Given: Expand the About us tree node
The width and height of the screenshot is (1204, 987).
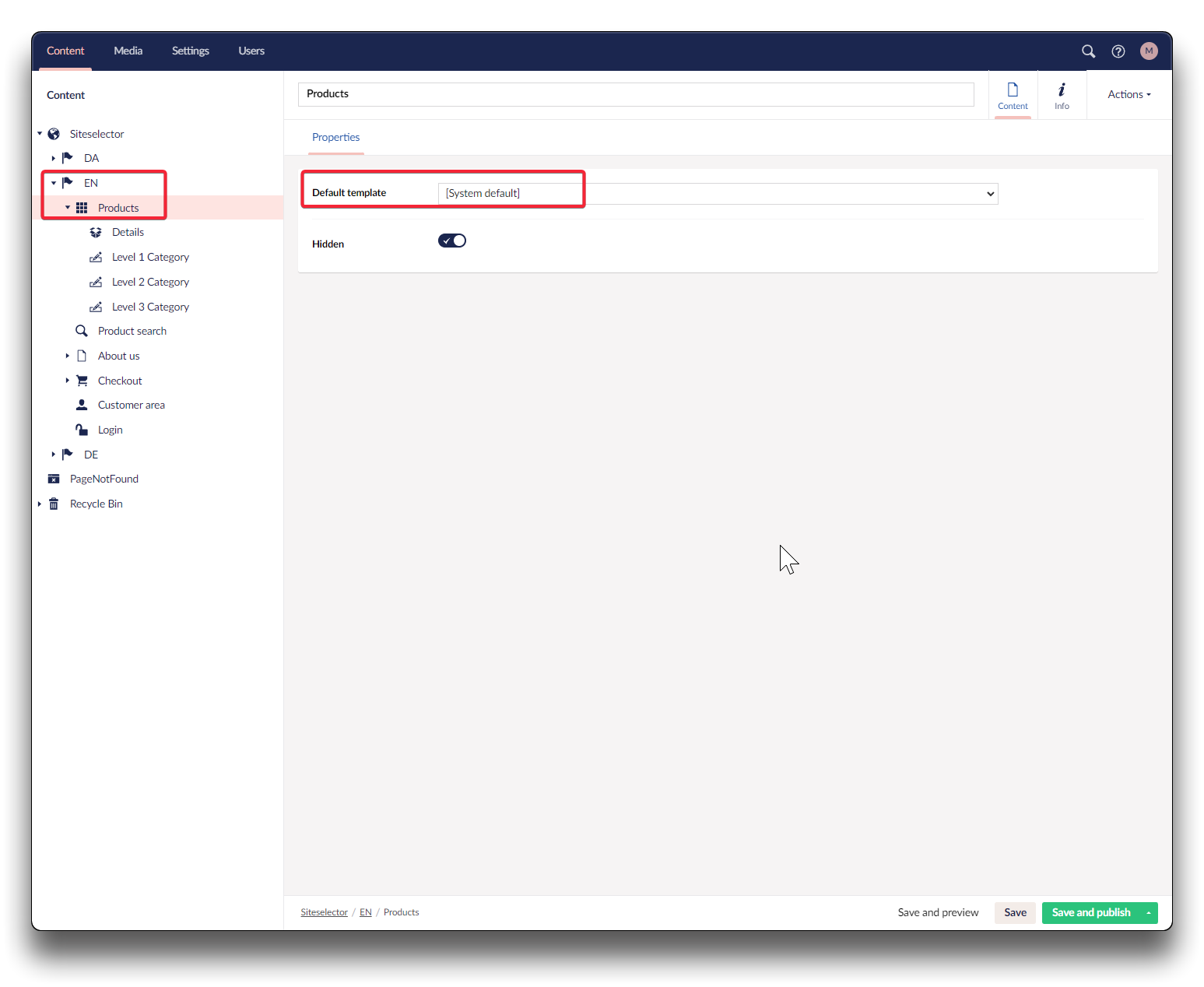Looking at the screenshot, I should click(x=68, y=356).
